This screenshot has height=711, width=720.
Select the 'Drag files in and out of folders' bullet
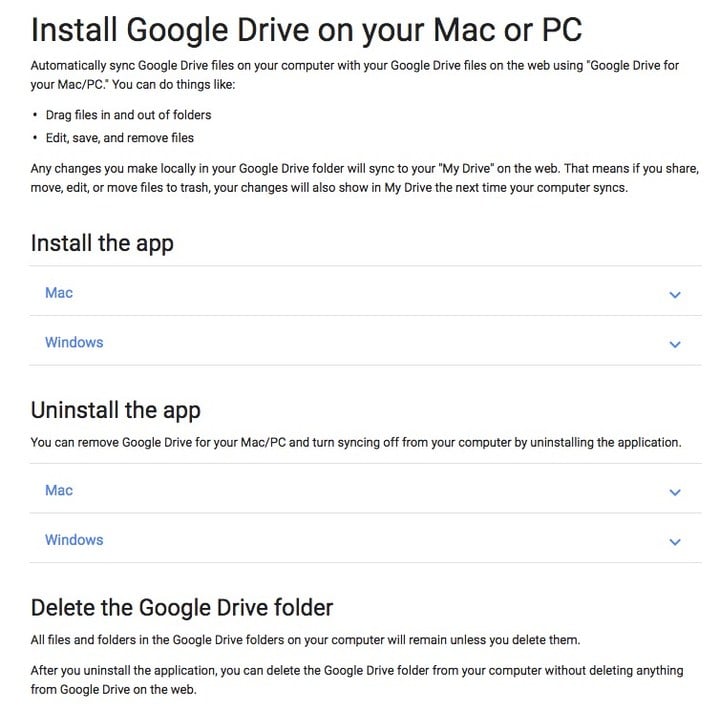click(128, 115)
